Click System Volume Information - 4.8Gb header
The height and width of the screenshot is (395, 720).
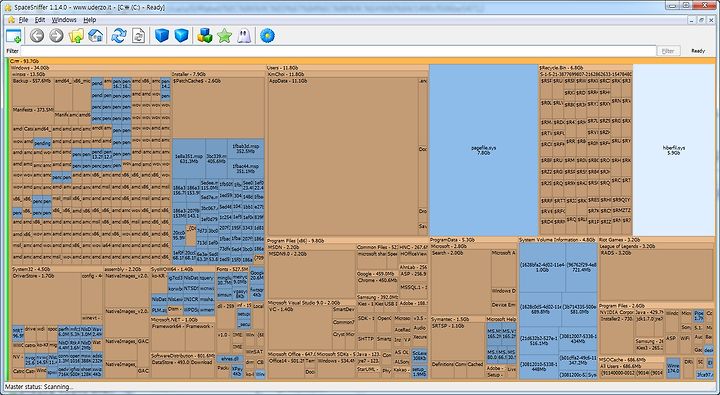click(x=558, y=241)
